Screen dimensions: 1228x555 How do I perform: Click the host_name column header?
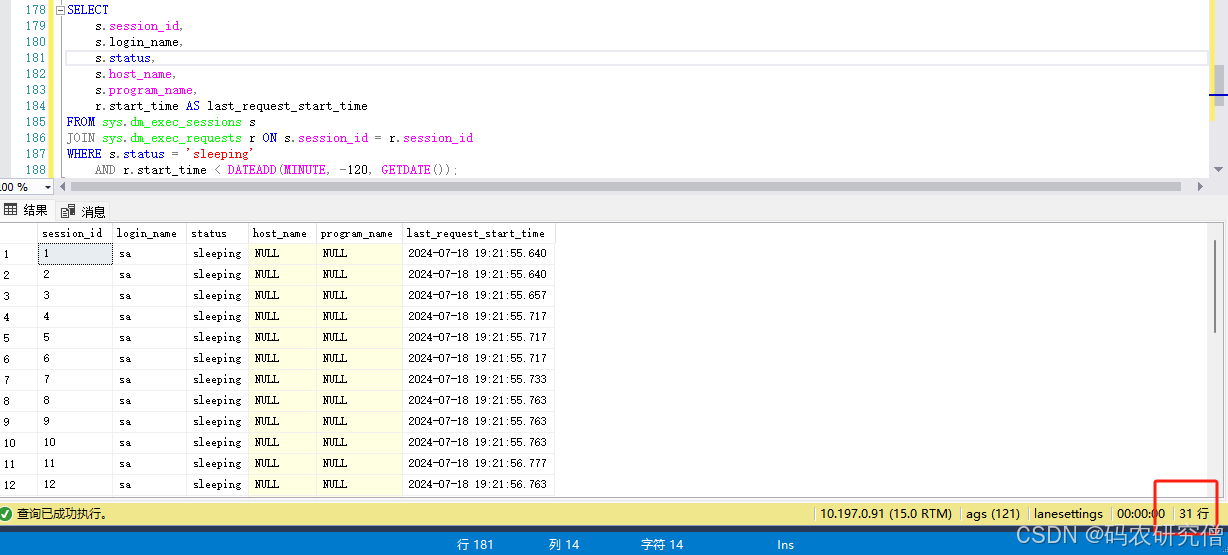pos(282,233)
